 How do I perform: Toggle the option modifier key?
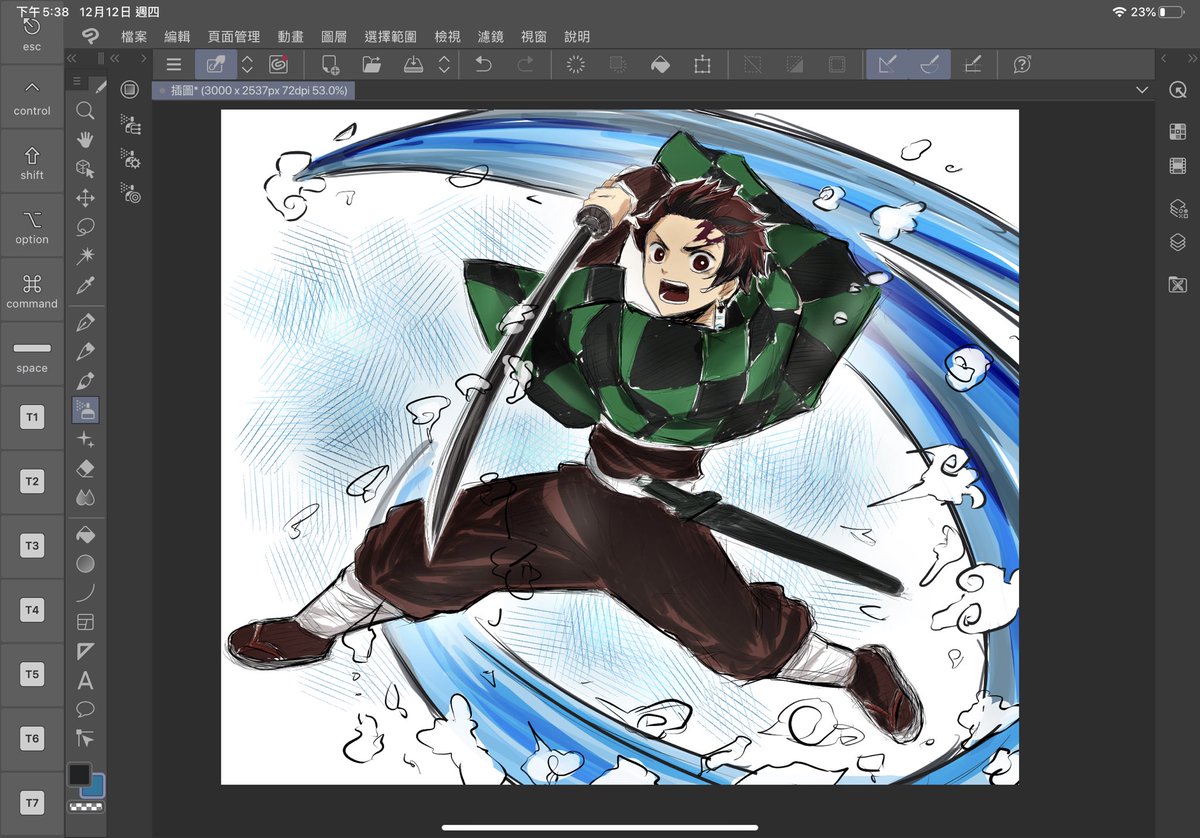(32, 226)
